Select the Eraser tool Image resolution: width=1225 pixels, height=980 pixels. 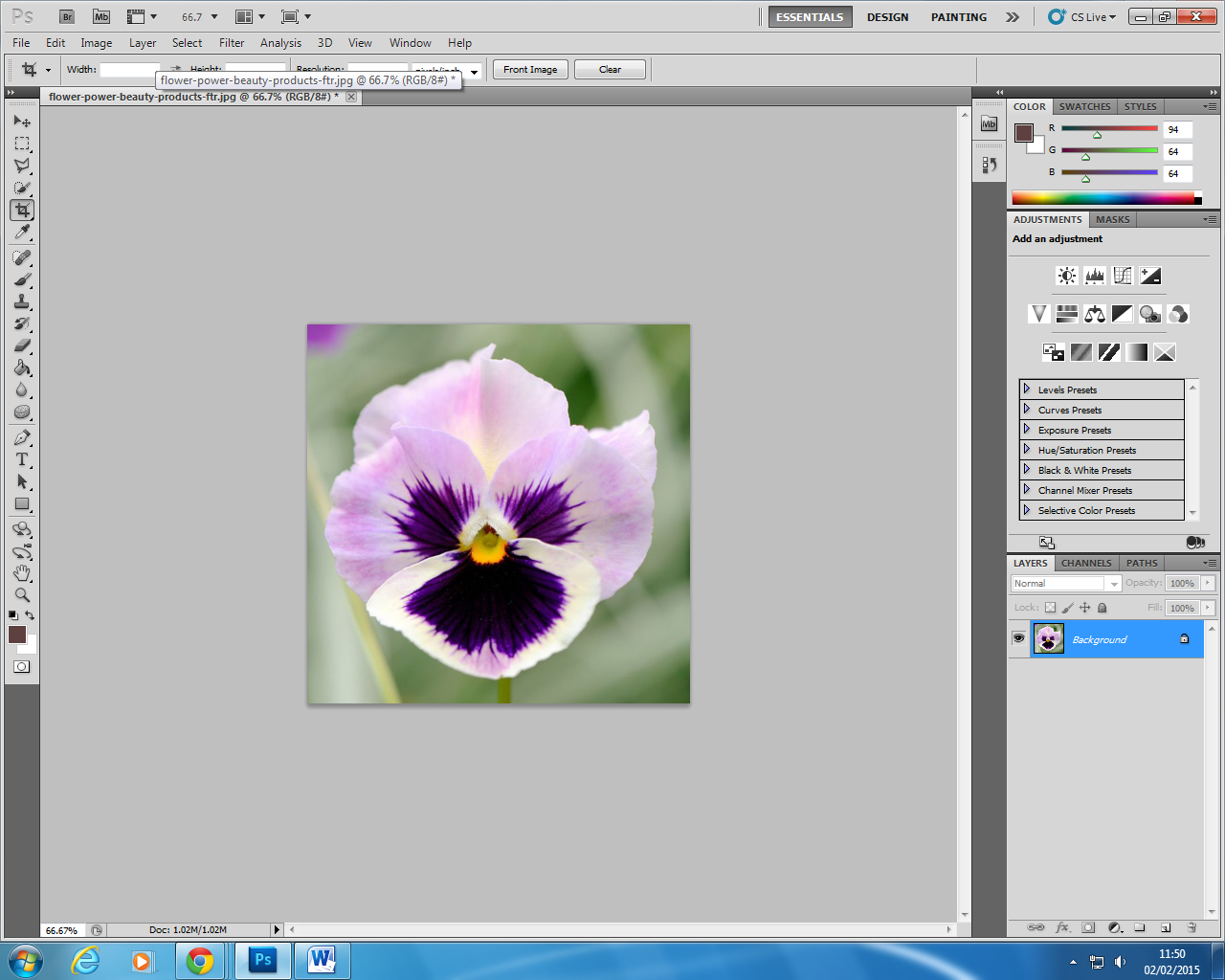pos(21,346)
